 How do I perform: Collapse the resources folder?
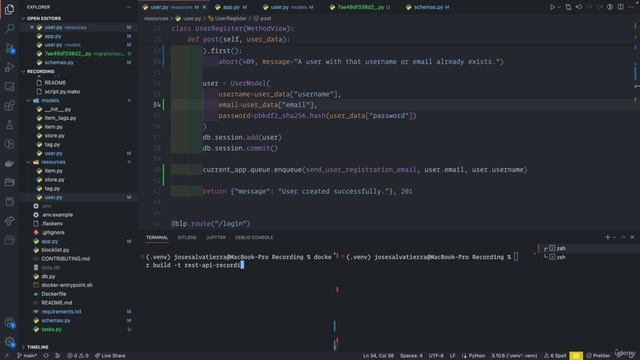(x=53, y=162)
